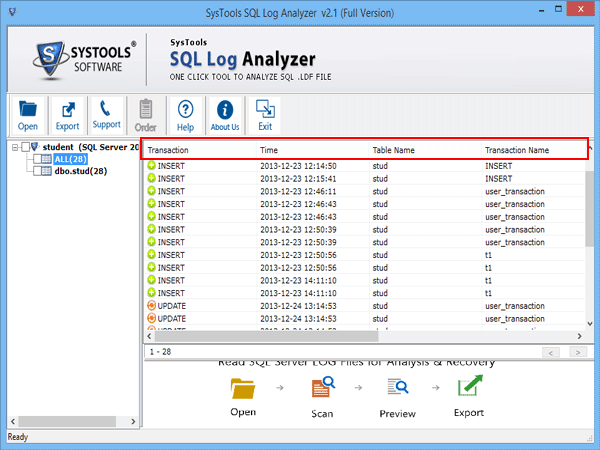
Task: Maximize the SQL Log Analyzer window
Action: (x=559, y=10)
